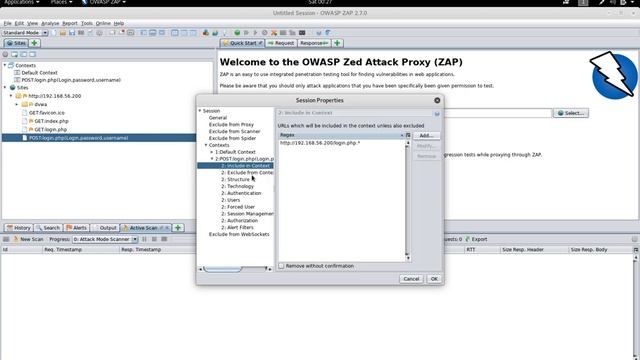Click the save session floppy icon
The image size is (640, 360).
pyautogui.click(x=72, y=33)
